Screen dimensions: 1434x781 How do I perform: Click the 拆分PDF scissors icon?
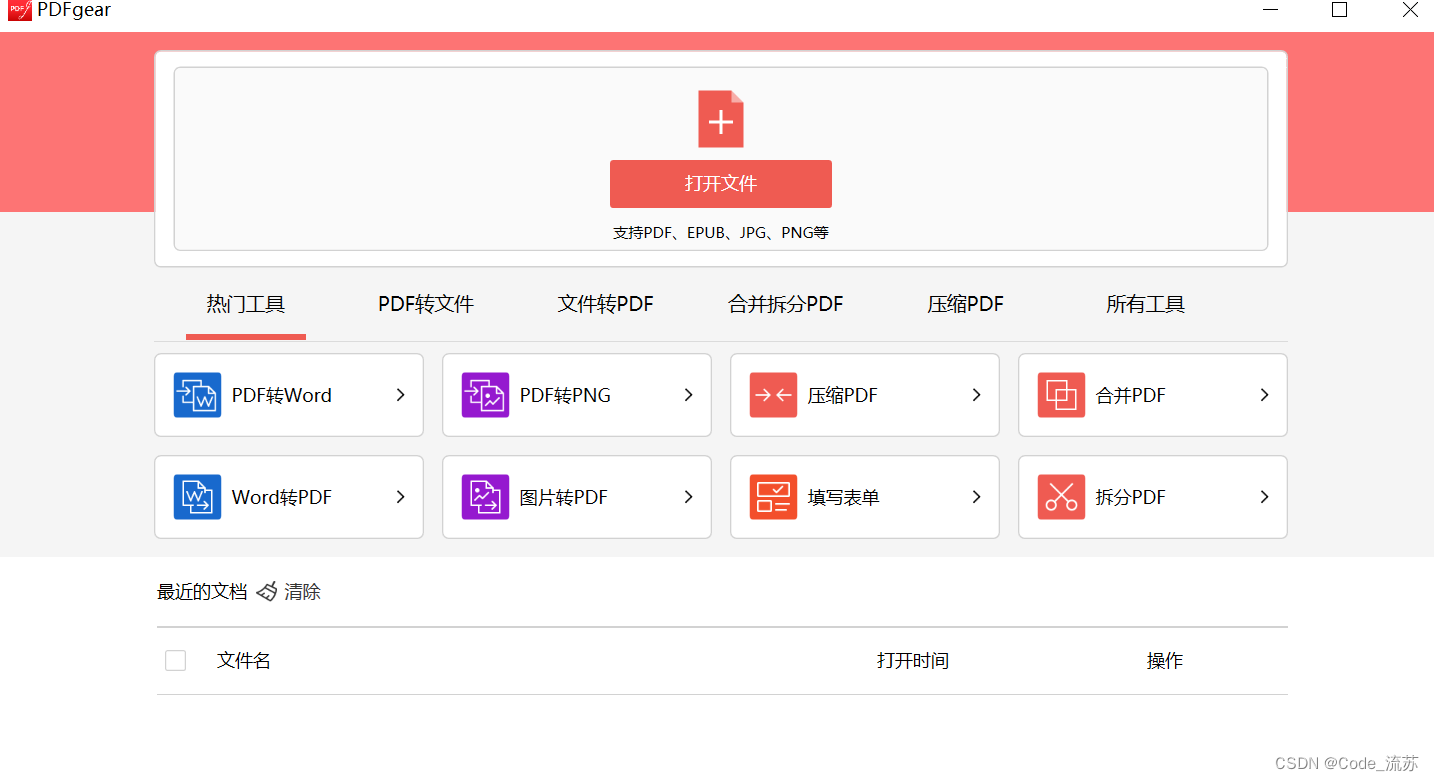[x=1061, y=497]
